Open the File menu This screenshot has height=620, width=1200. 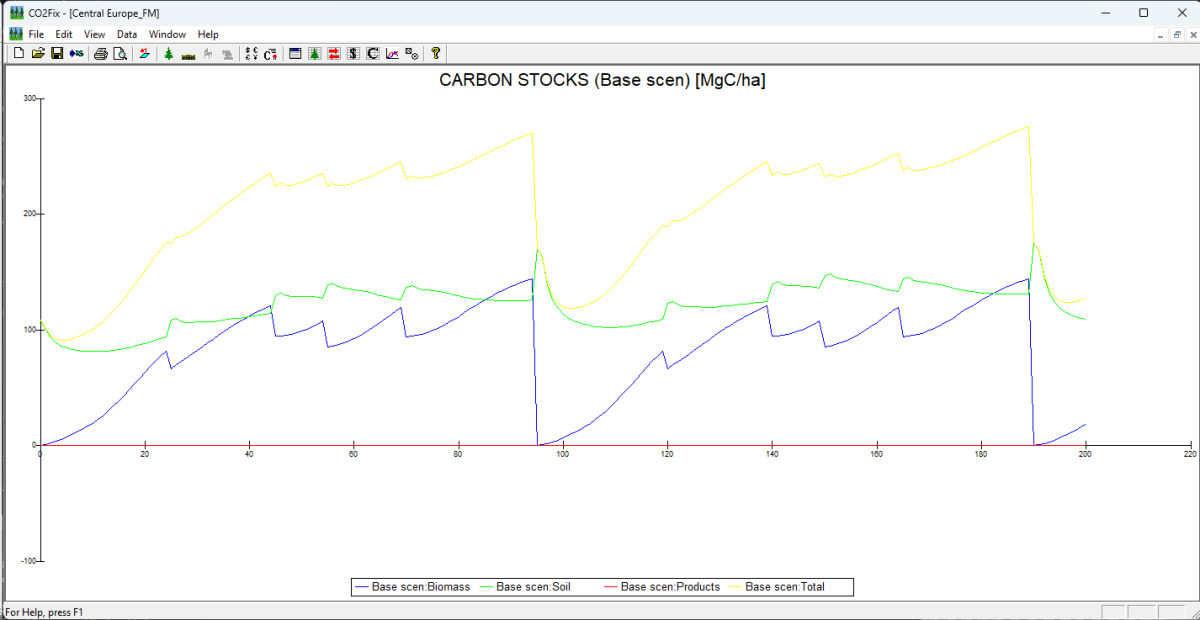coord(36,34)
